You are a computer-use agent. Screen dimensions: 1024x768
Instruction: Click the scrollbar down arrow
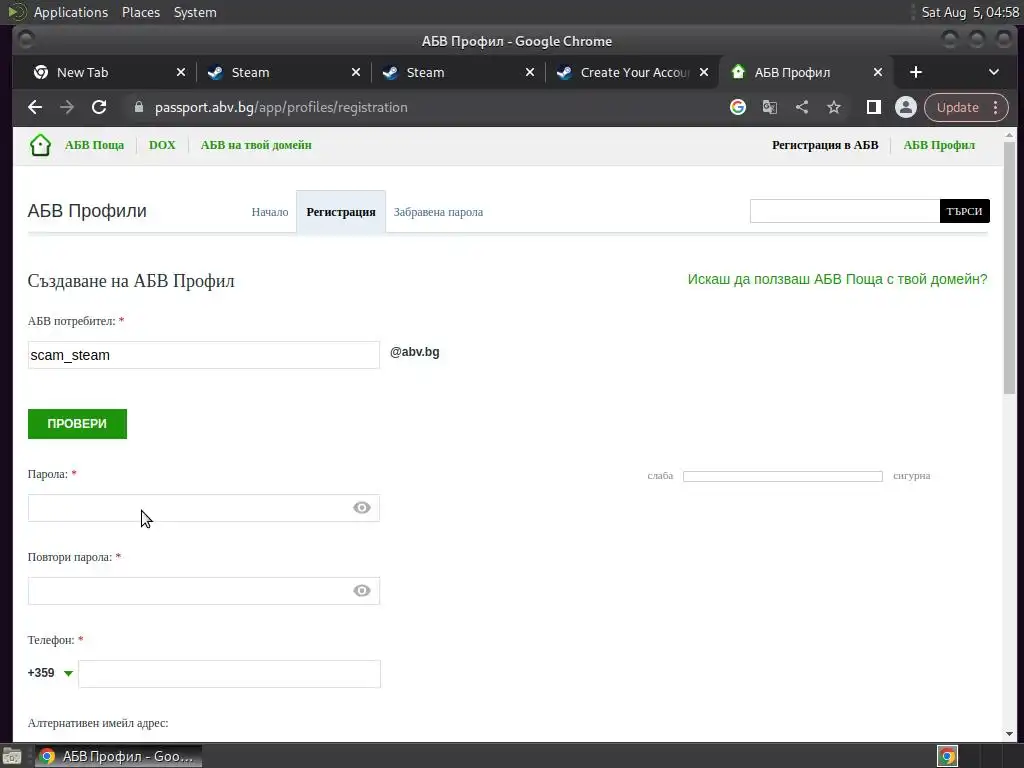(x=1010, y=733)
